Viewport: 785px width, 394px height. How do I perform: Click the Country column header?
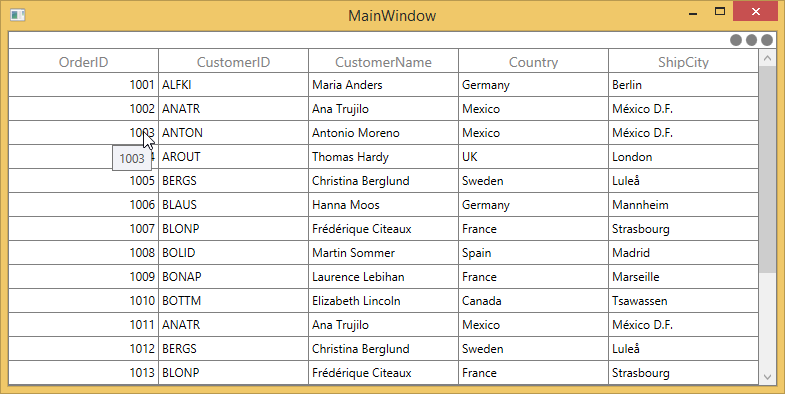(533, 62)
